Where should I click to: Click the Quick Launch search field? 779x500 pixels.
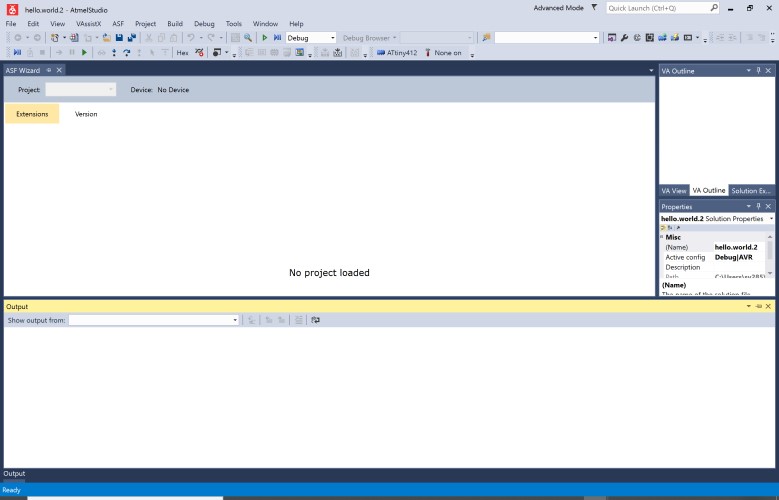(x=662, y=8)
